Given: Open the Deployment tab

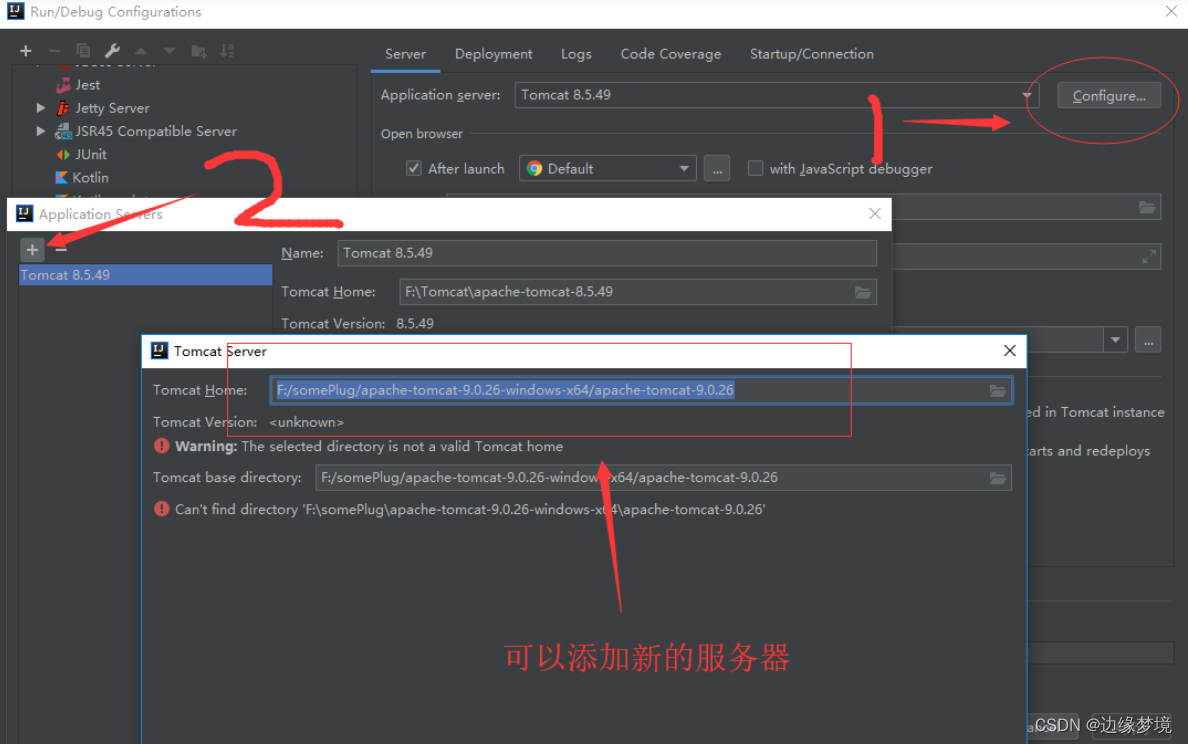Looking at the screenshot, I should [493, 55].
